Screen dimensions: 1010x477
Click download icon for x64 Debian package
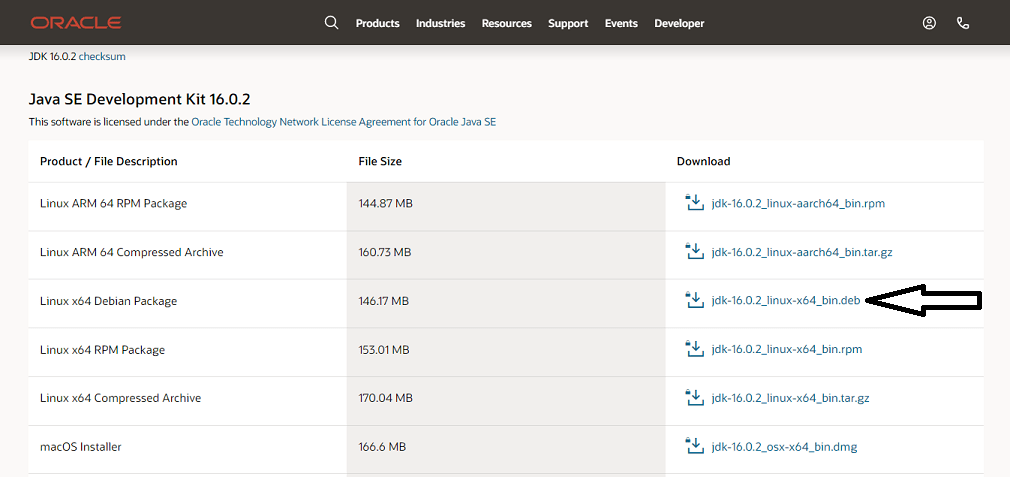tap(694, 300)
